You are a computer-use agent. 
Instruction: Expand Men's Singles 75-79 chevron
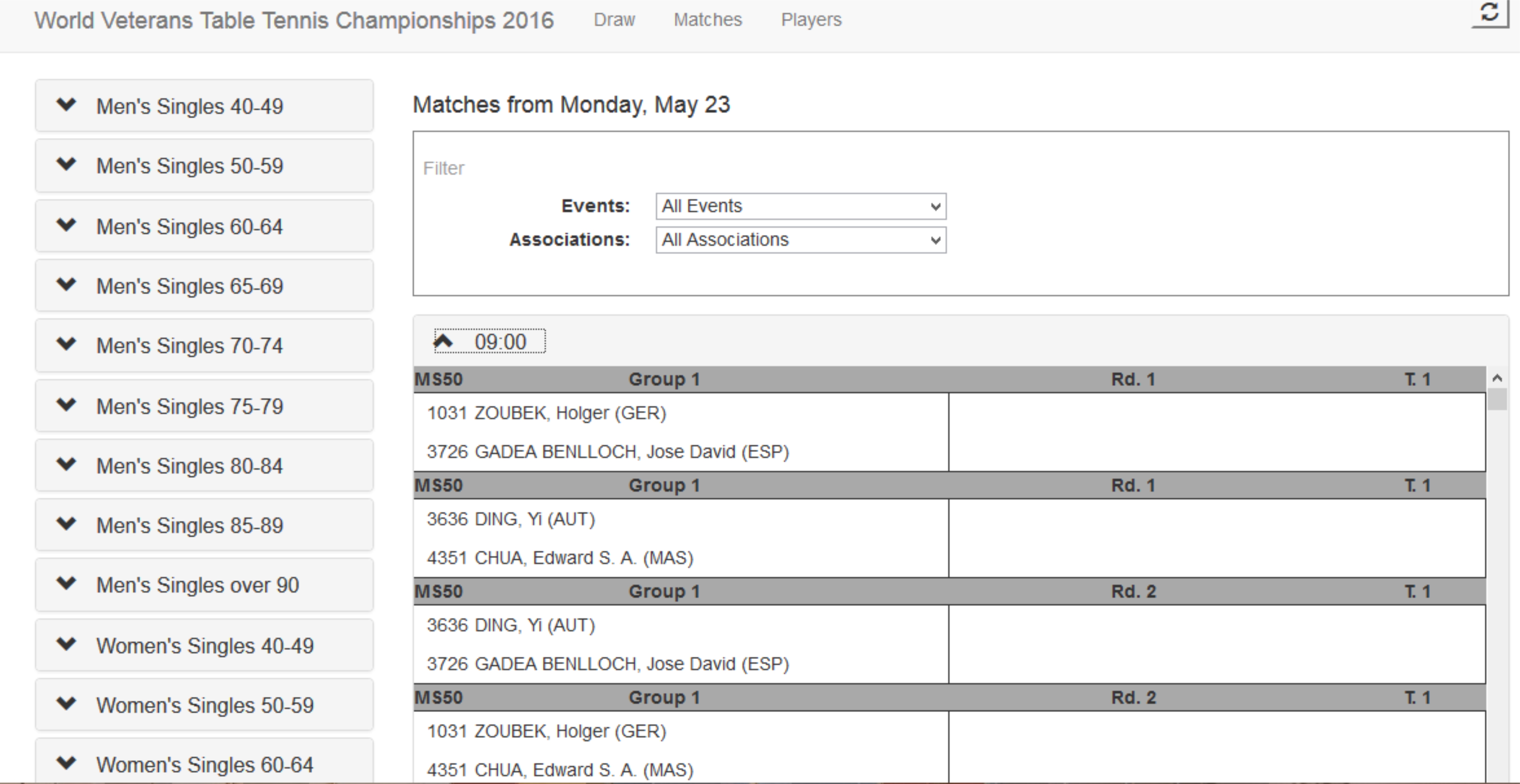click(x=67, y=405)
